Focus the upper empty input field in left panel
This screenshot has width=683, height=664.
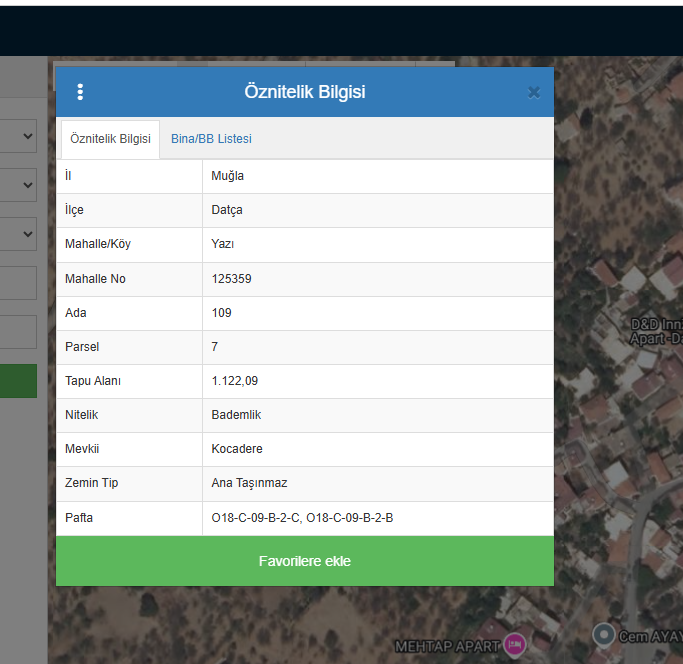coord(17,283)
